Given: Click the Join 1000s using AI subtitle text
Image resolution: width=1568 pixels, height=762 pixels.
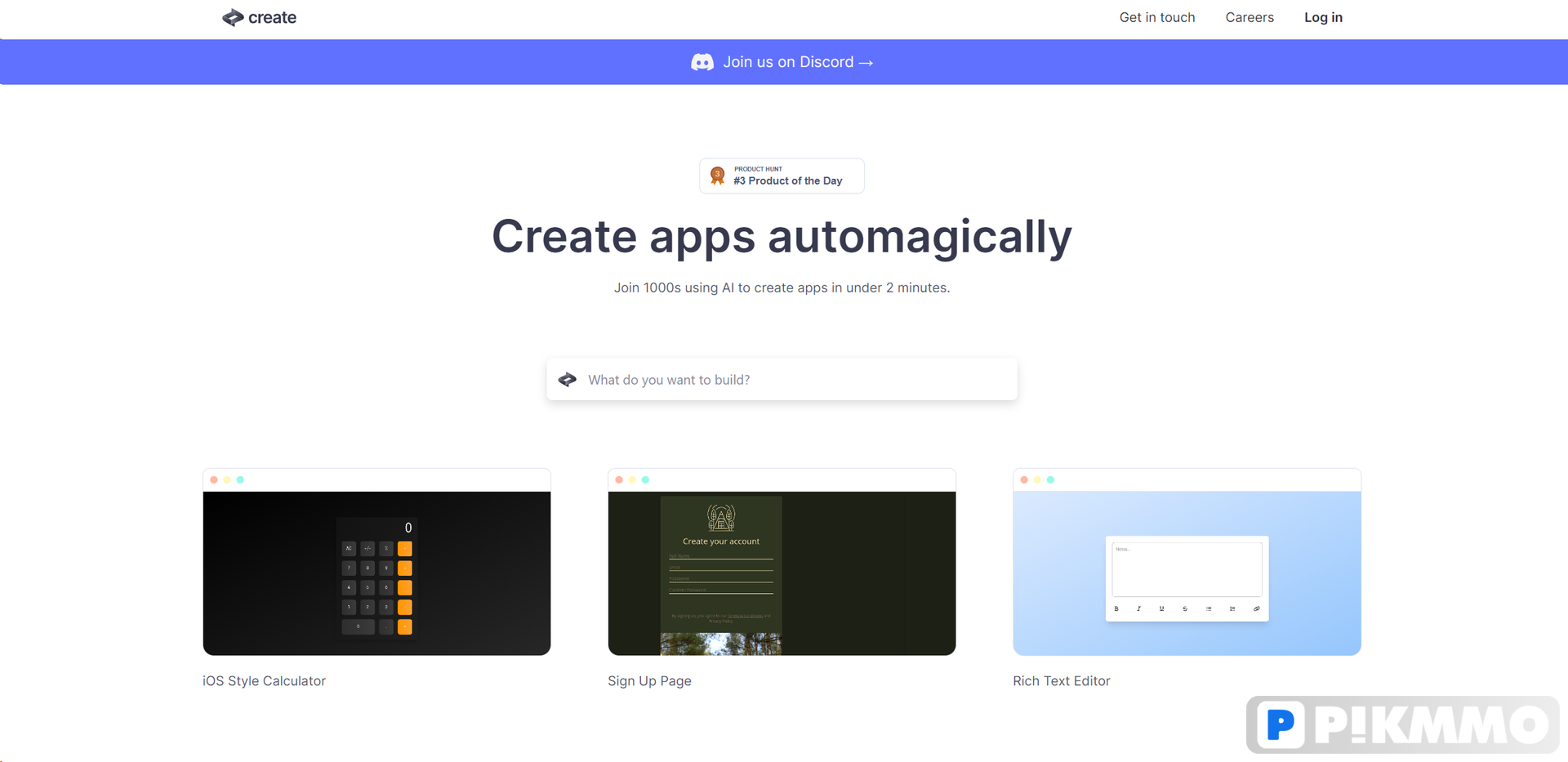Looking at the screenshot, I should 782,287.
